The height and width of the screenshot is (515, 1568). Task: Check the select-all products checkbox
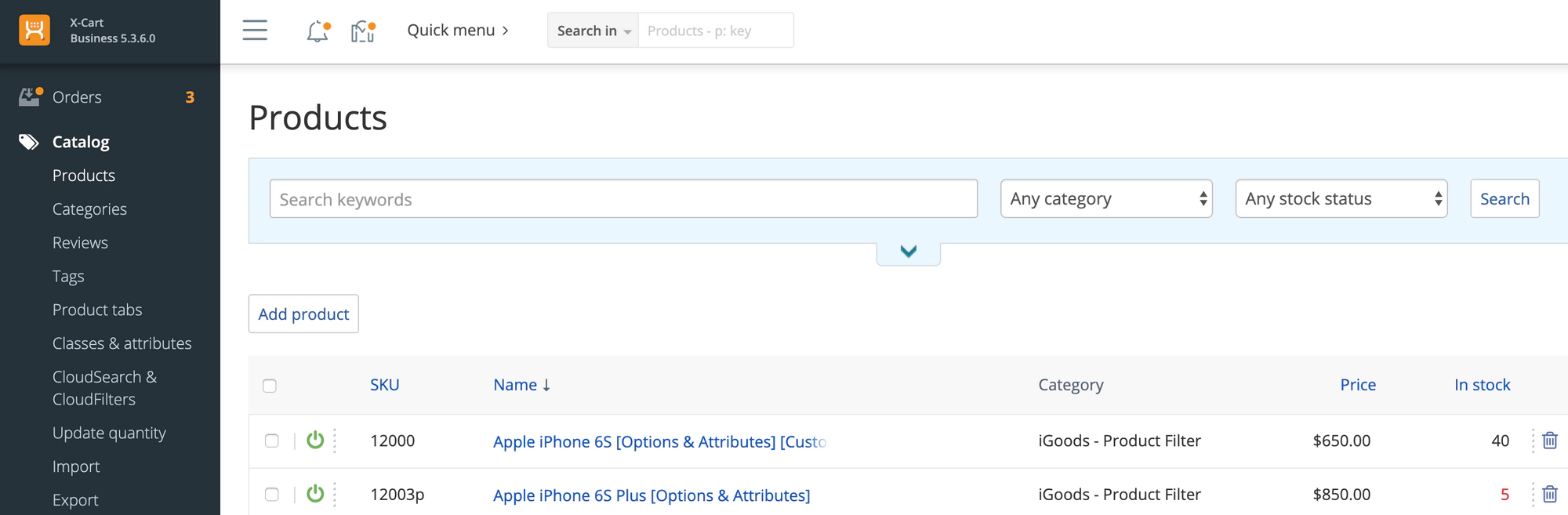270,386
